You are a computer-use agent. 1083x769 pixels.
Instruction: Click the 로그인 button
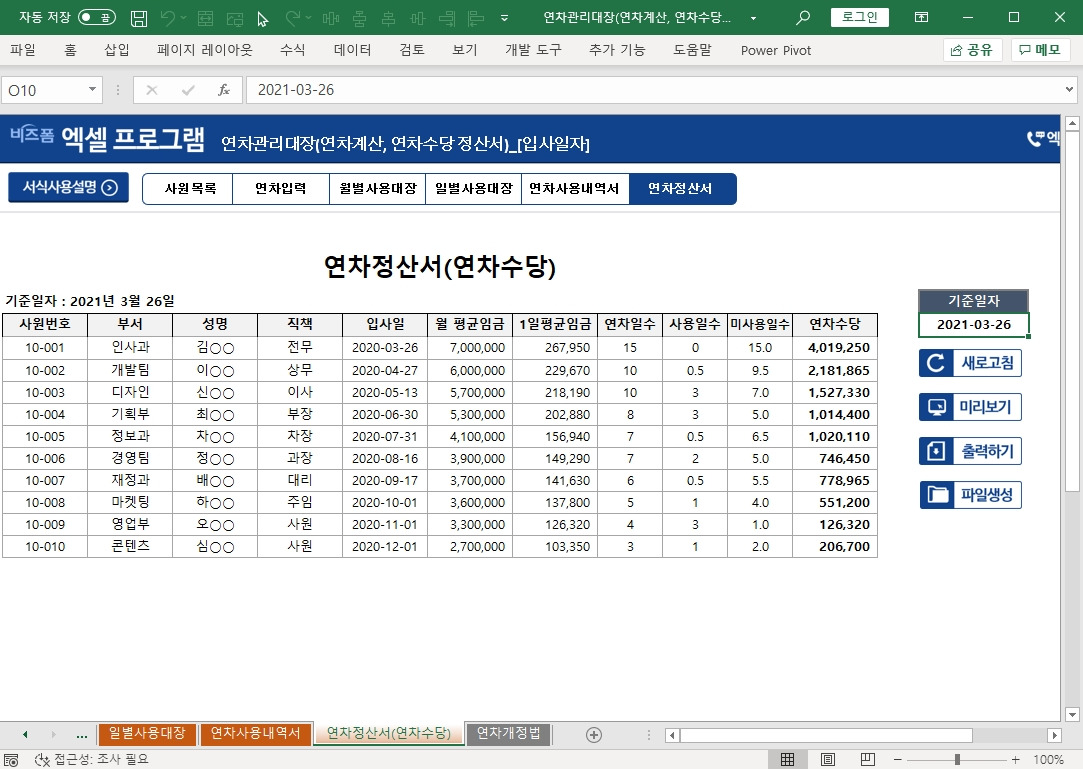(859, 16)
